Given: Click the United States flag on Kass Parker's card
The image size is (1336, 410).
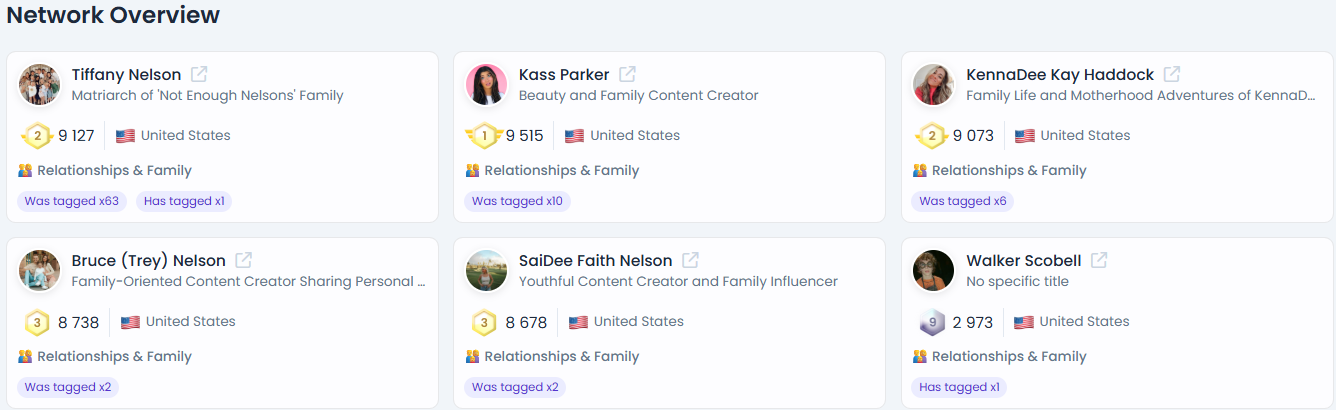Looking at the screenshot, I should pos(574,136).
